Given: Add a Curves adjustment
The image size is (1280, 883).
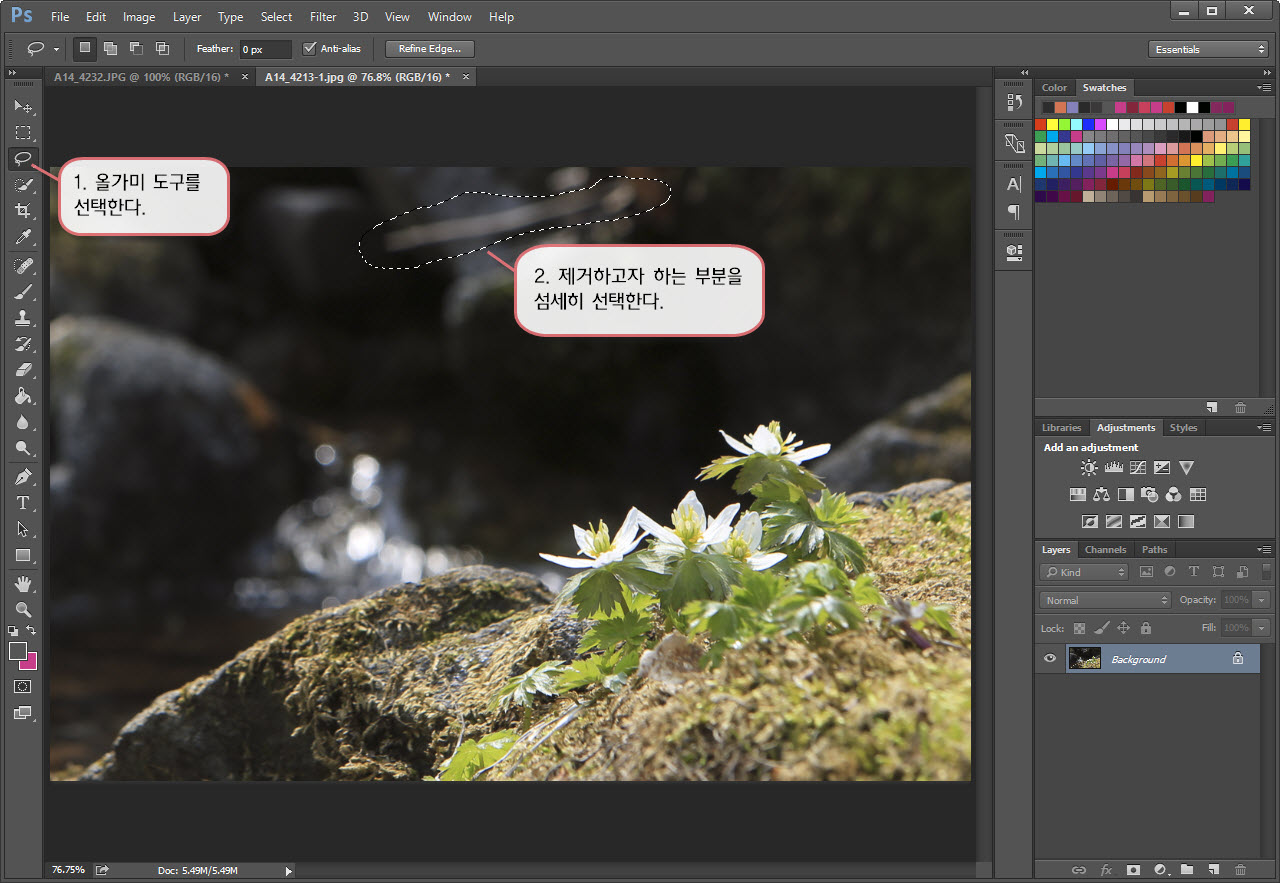Looking at the screenshot, I should (1137, 467).
